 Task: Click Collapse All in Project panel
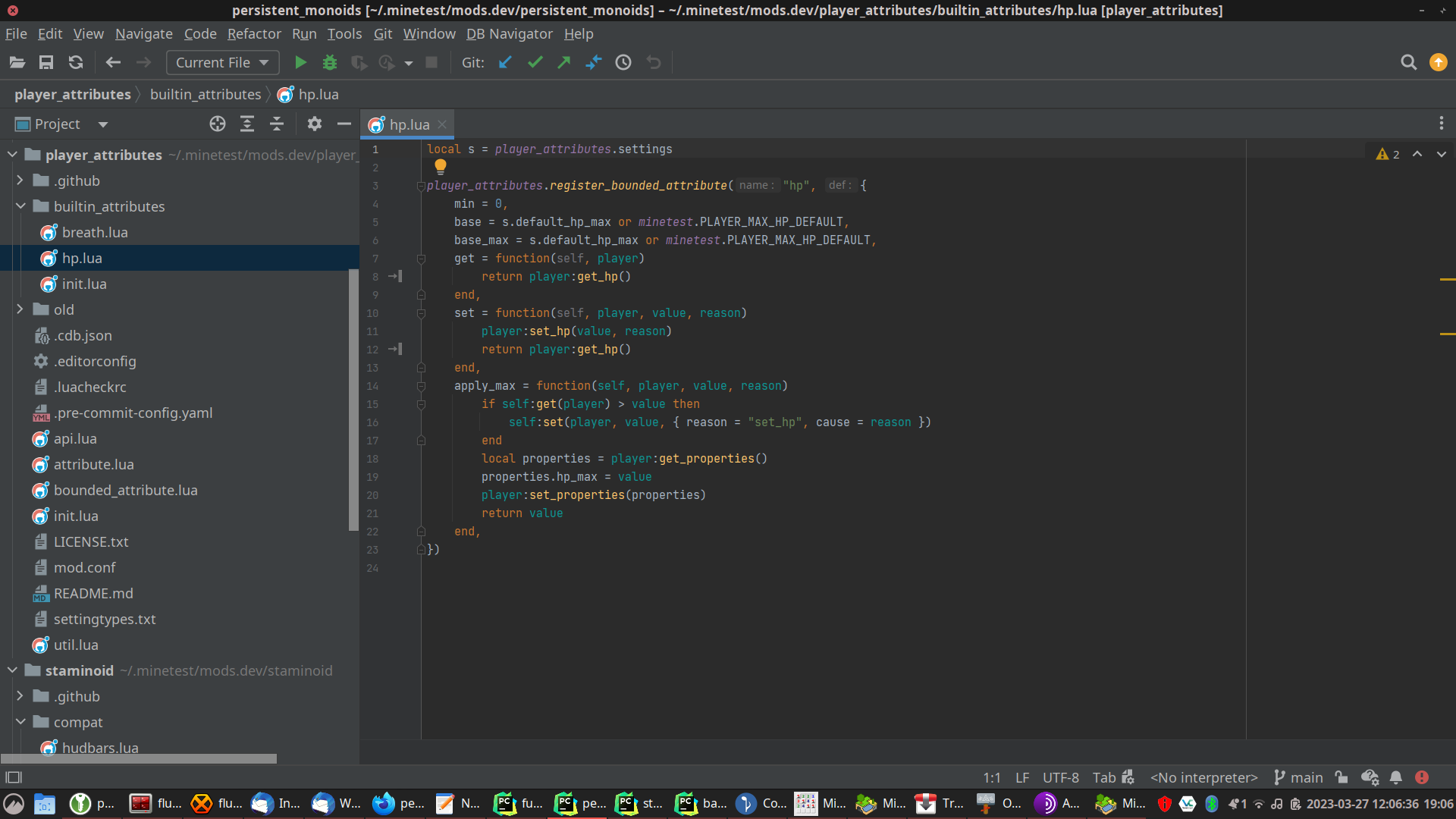[x=277, y=124]
